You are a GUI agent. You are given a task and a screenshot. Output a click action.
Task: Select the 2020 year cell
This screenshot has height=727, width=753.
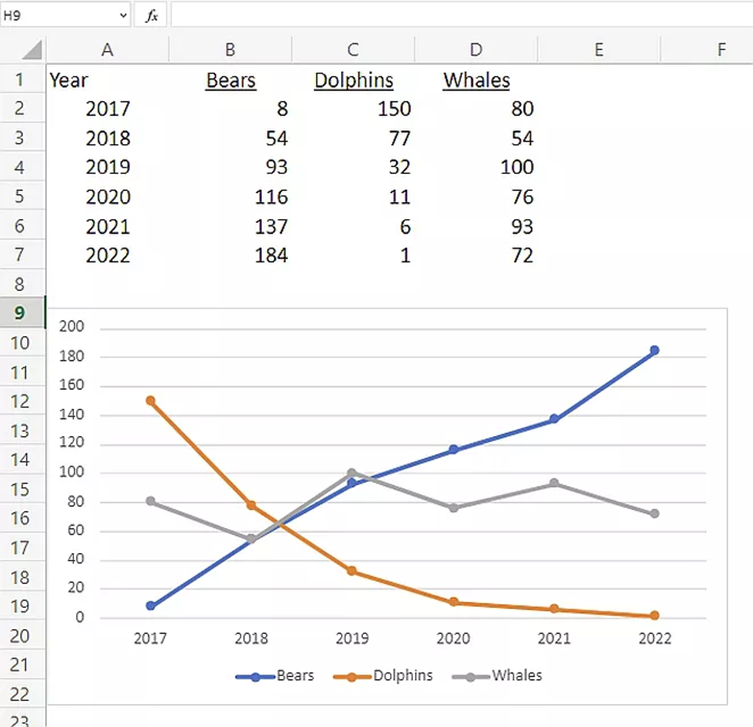[108, 197]
